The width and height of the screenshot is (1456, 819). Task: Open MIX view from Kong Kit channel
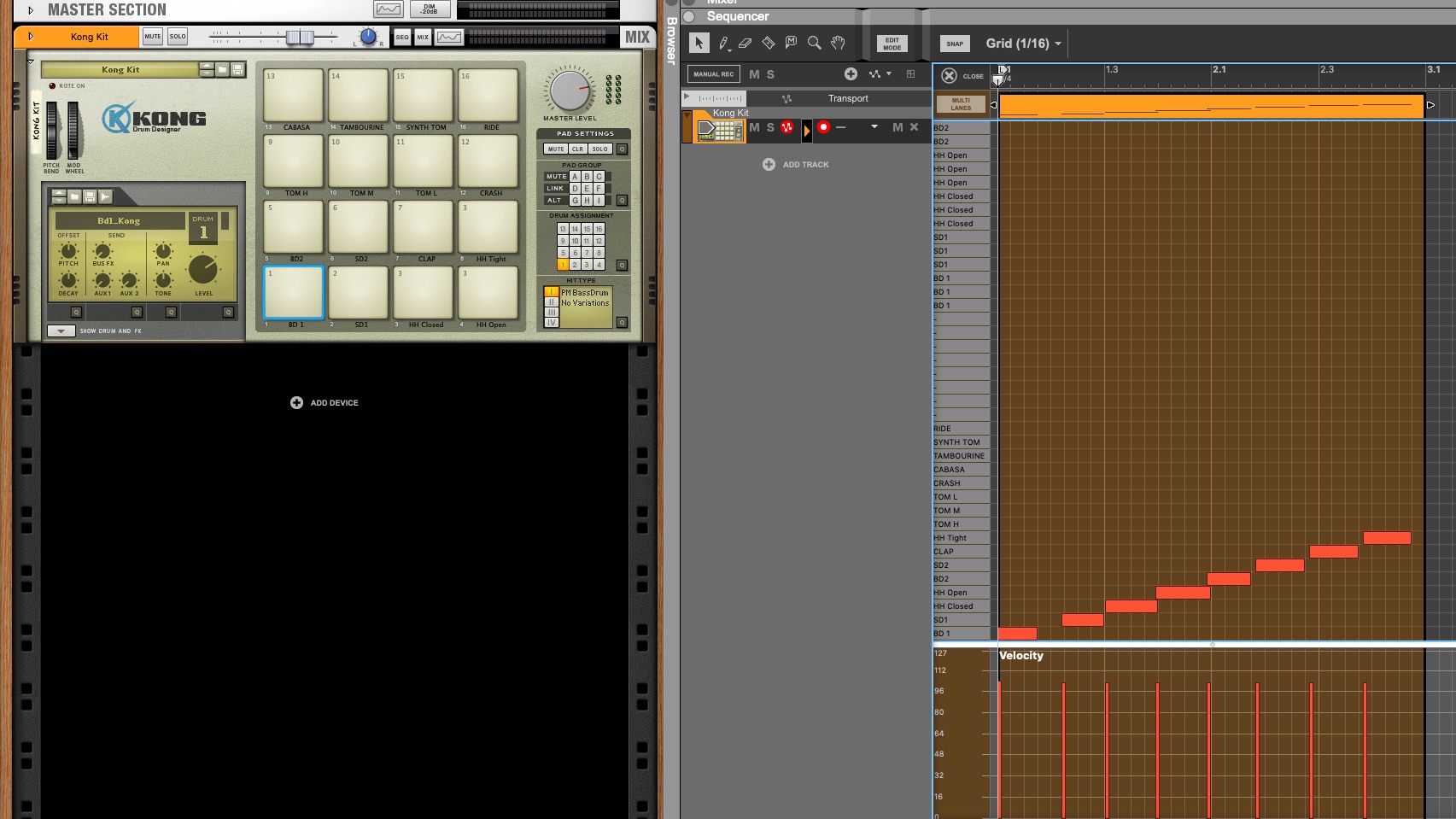click(x=422, y=37)
